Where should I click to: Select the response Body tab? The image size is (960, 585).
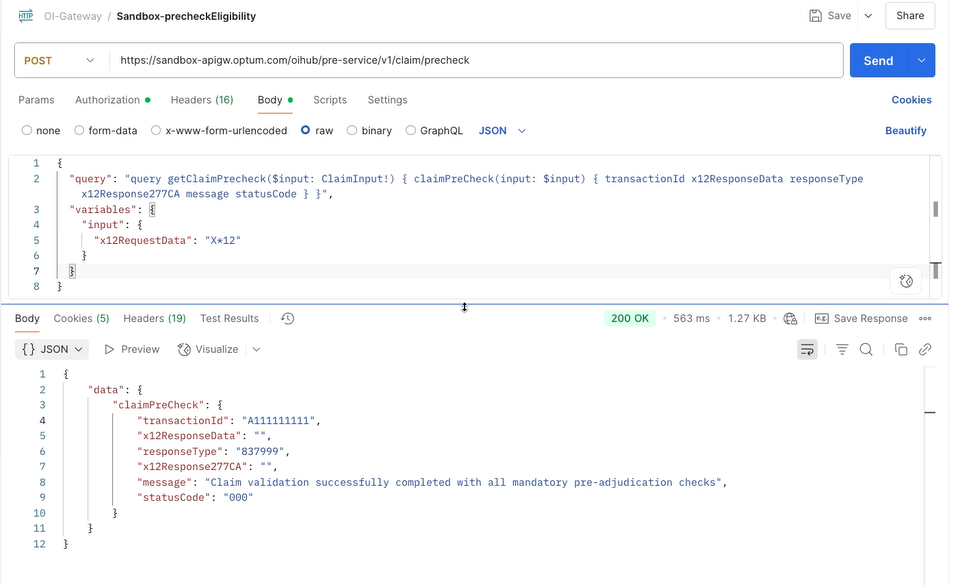[x=27, y=318]
